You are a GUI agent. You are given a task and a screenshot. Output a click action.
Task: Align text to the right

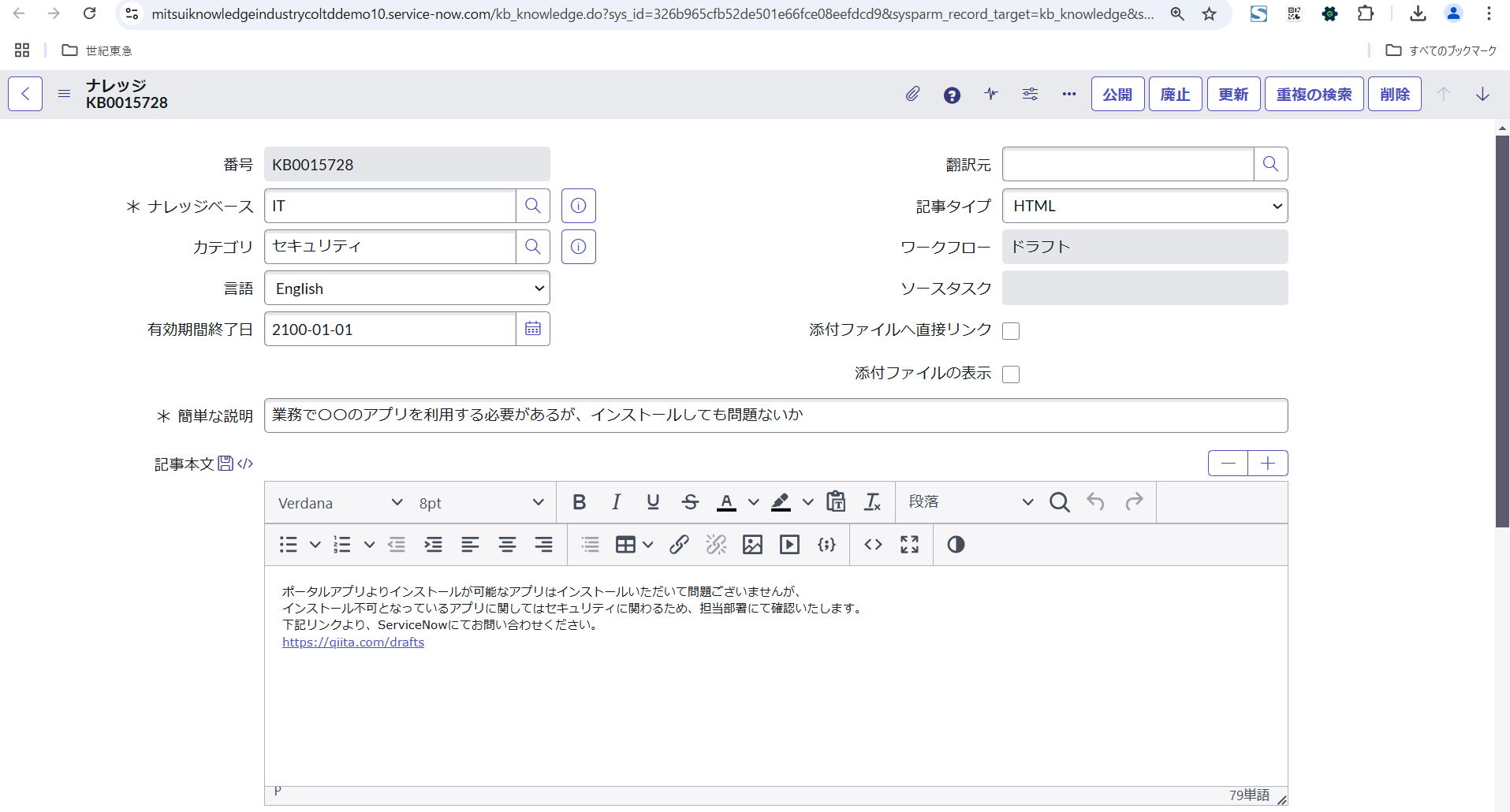tap(543, 545)
